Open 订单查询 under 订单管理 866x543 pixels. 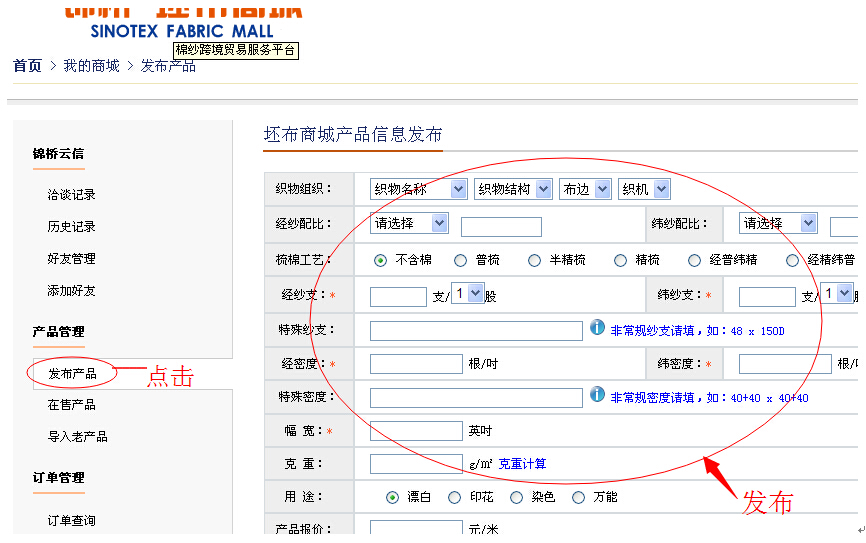click(x=71, y=521)
